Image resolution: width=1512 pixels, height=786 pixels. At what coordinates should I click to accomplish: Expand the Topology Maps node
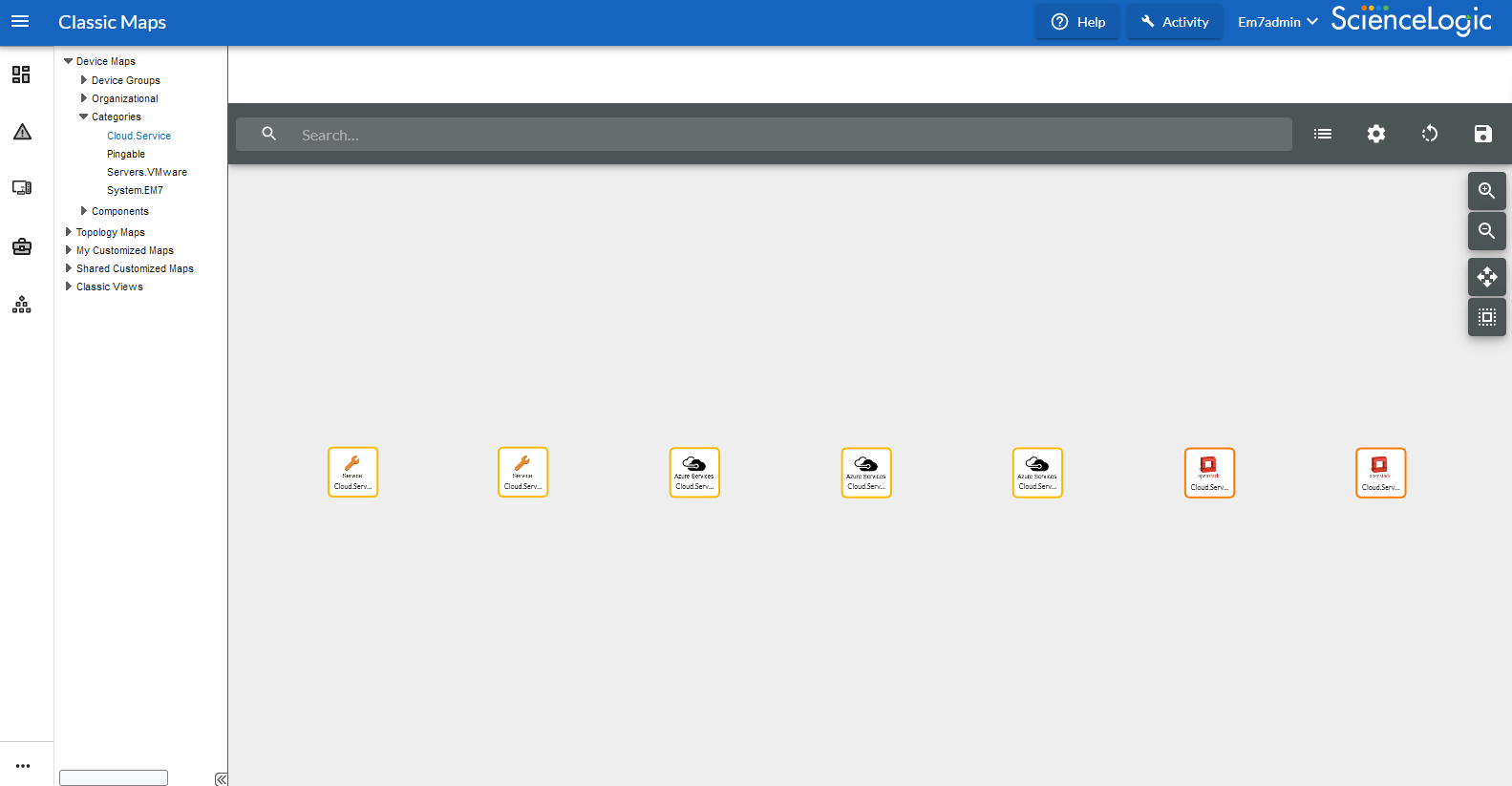[x=69, y=232]
